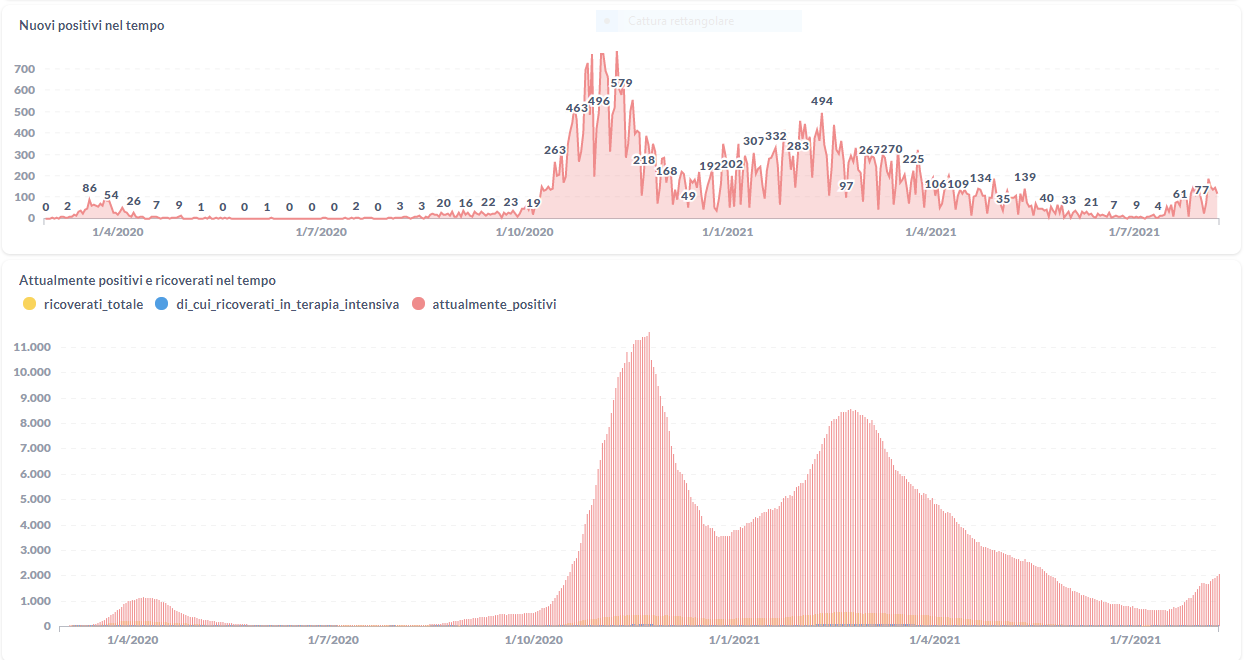The image size is (1244, 660).
Task: Click the 139 data label in the top chart
Action: tap(1025, 177)
